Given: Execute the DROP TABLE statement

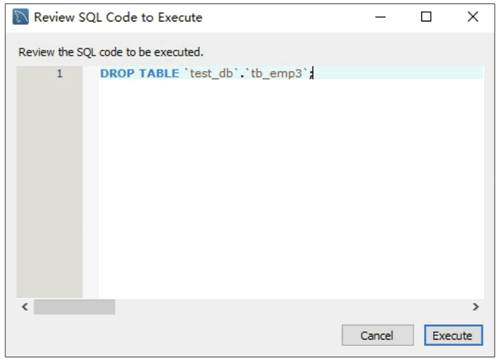Looking at the screenshot, I should [x=453, y=335].
